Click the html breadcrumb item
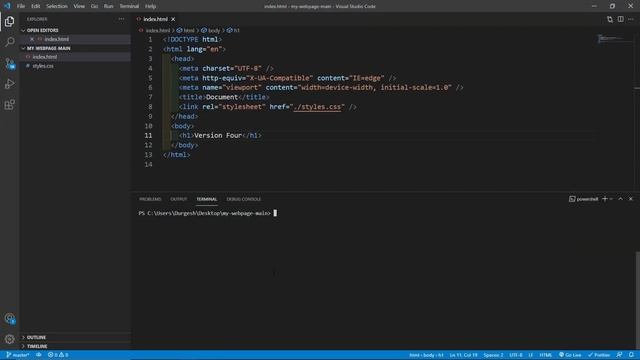Screen dimensions: 640x360 tap(186, 30)
